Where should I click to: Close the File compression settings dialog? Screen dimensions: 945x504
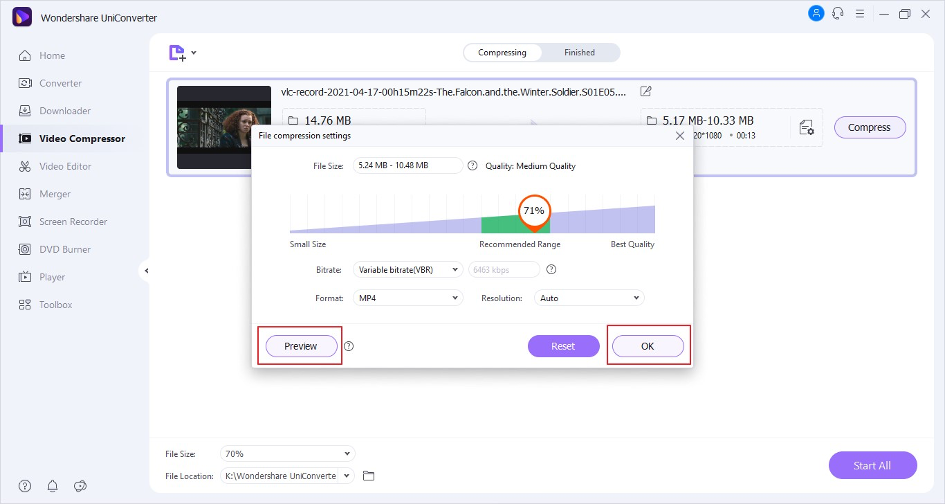[680, 136]
